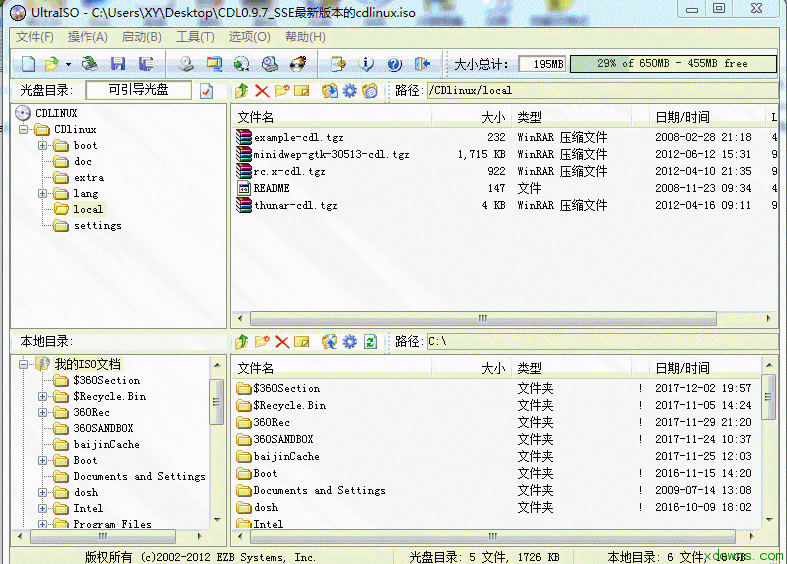Select the extra folder in the disc tree
This screenshot has height=564, width=787.
(89, 178)
